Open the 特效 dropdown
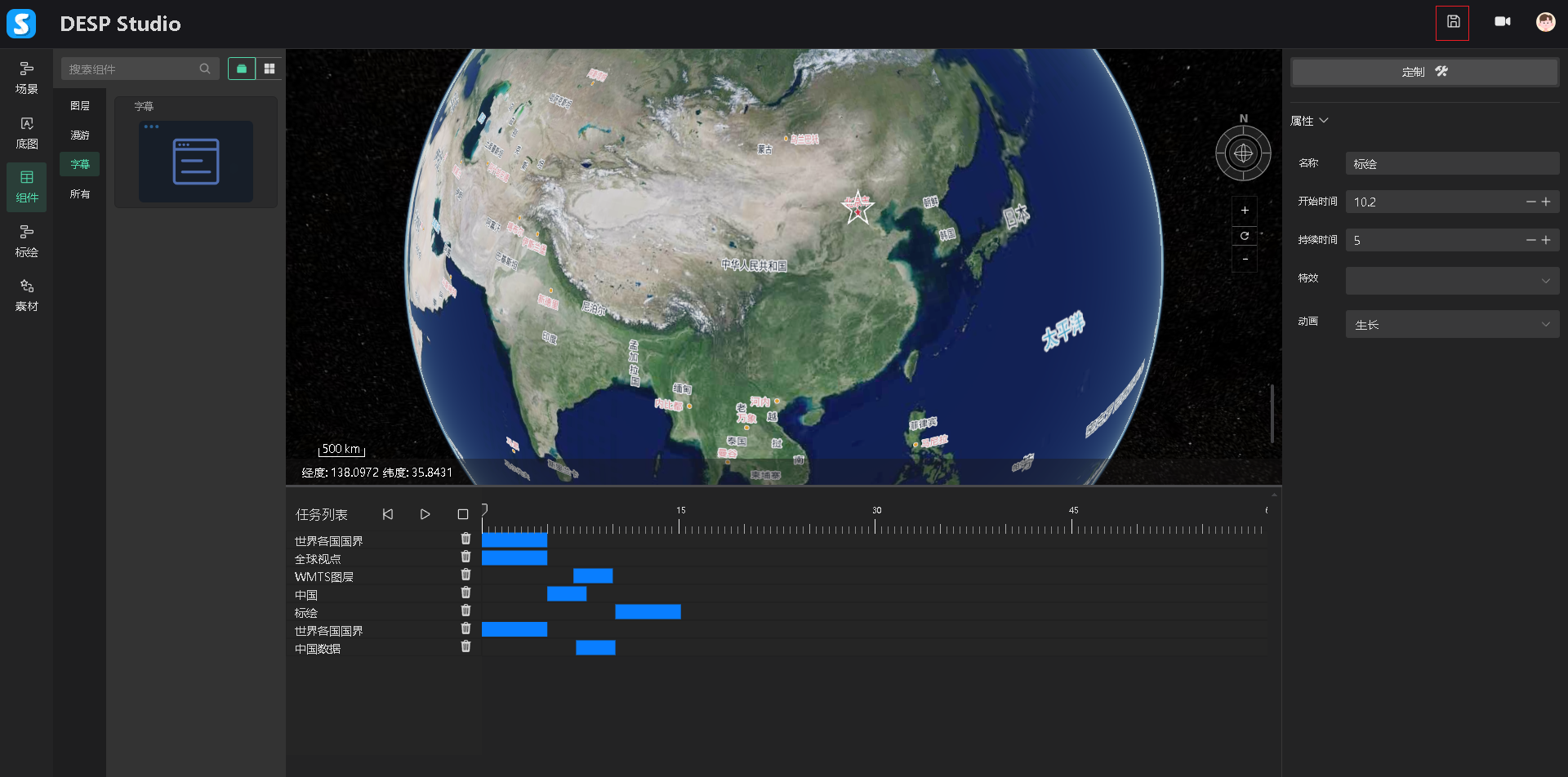Image resolution: width=1568 pixels, height=777 pixels. pyautogui.click(x=1452, y=281)
